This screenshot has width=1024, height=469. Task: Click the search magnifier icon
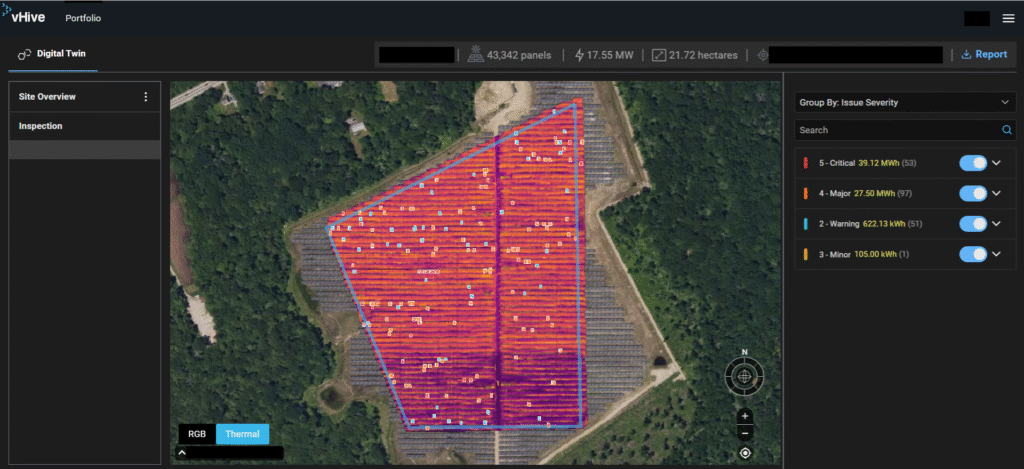[1007, 130]
